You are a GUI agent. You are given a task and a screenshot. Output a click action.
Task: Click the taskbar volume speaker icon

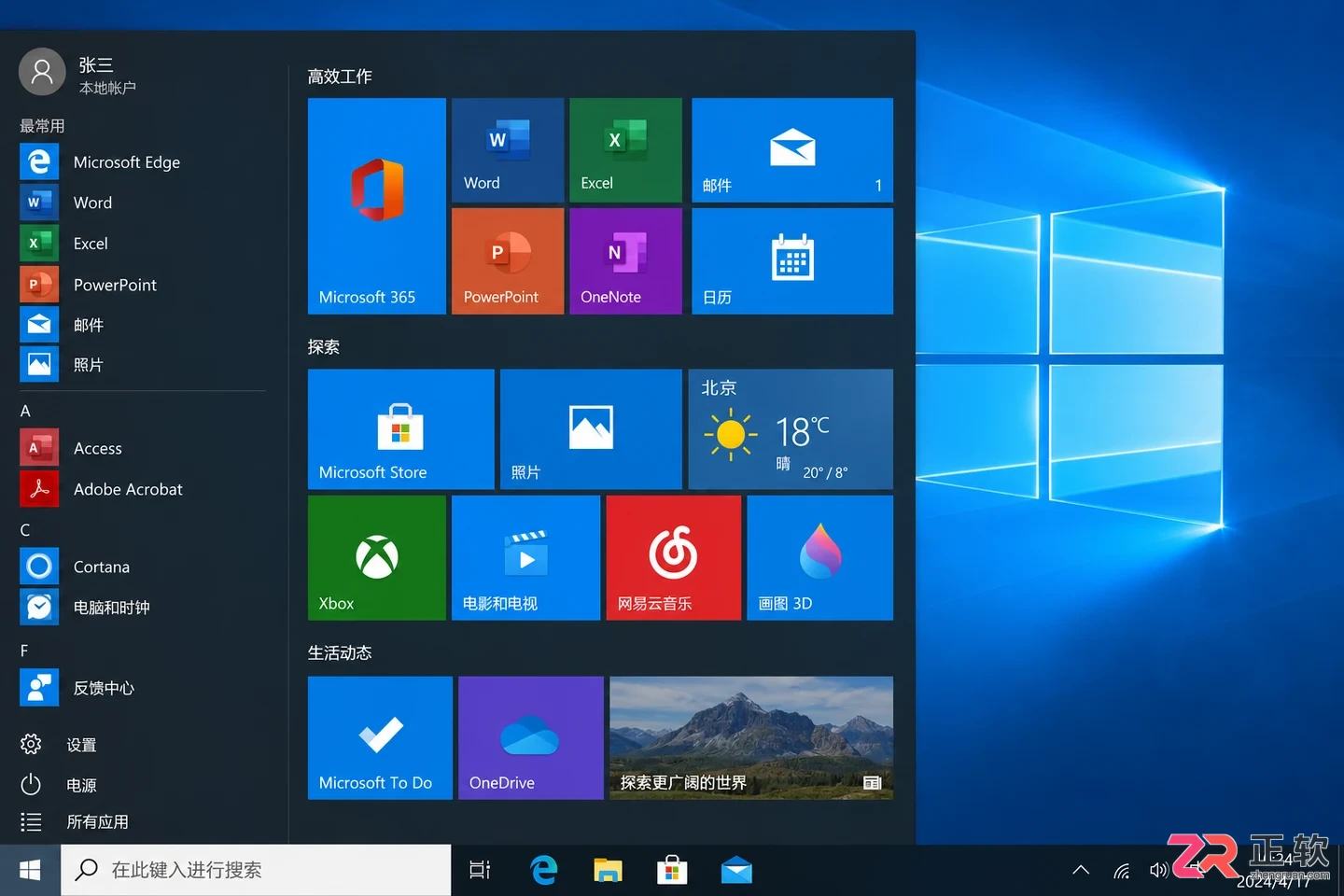[1158, 870]
